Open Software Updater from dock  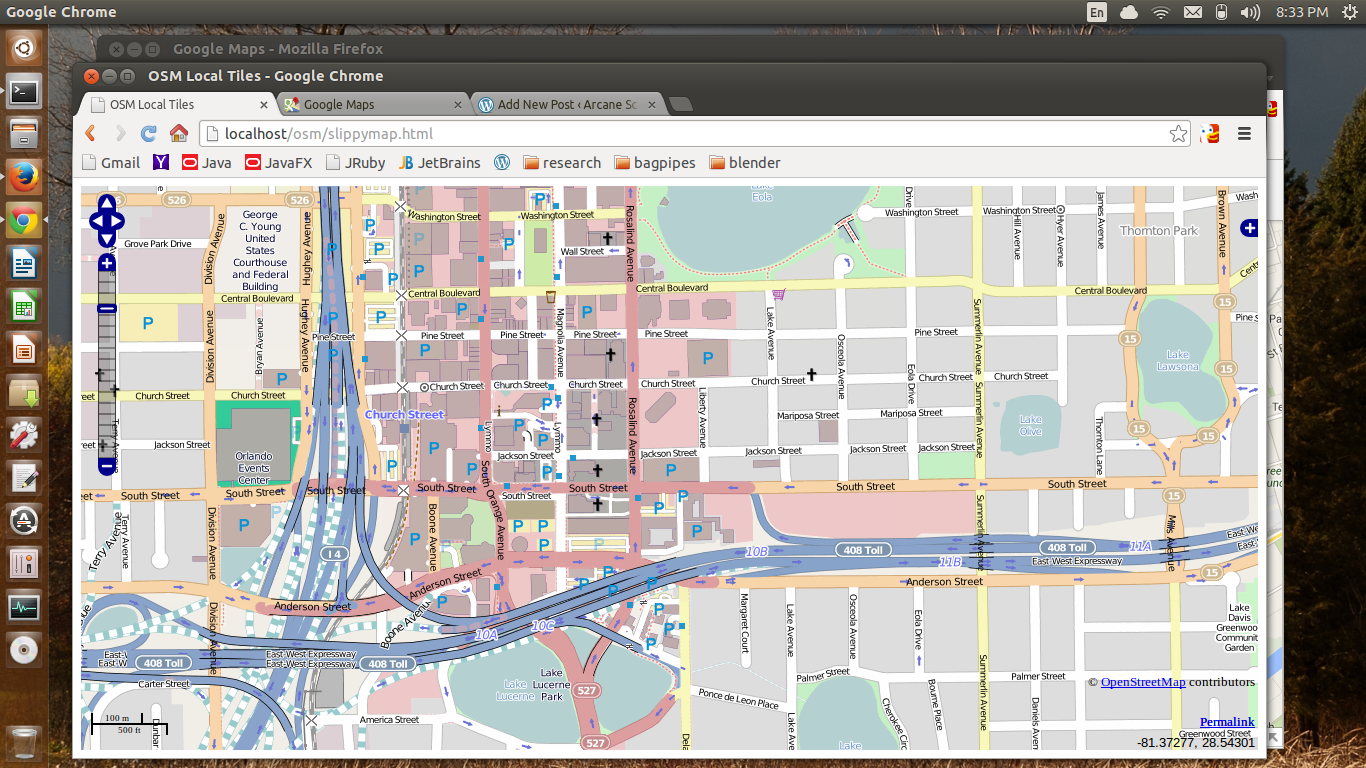(24, 521)
